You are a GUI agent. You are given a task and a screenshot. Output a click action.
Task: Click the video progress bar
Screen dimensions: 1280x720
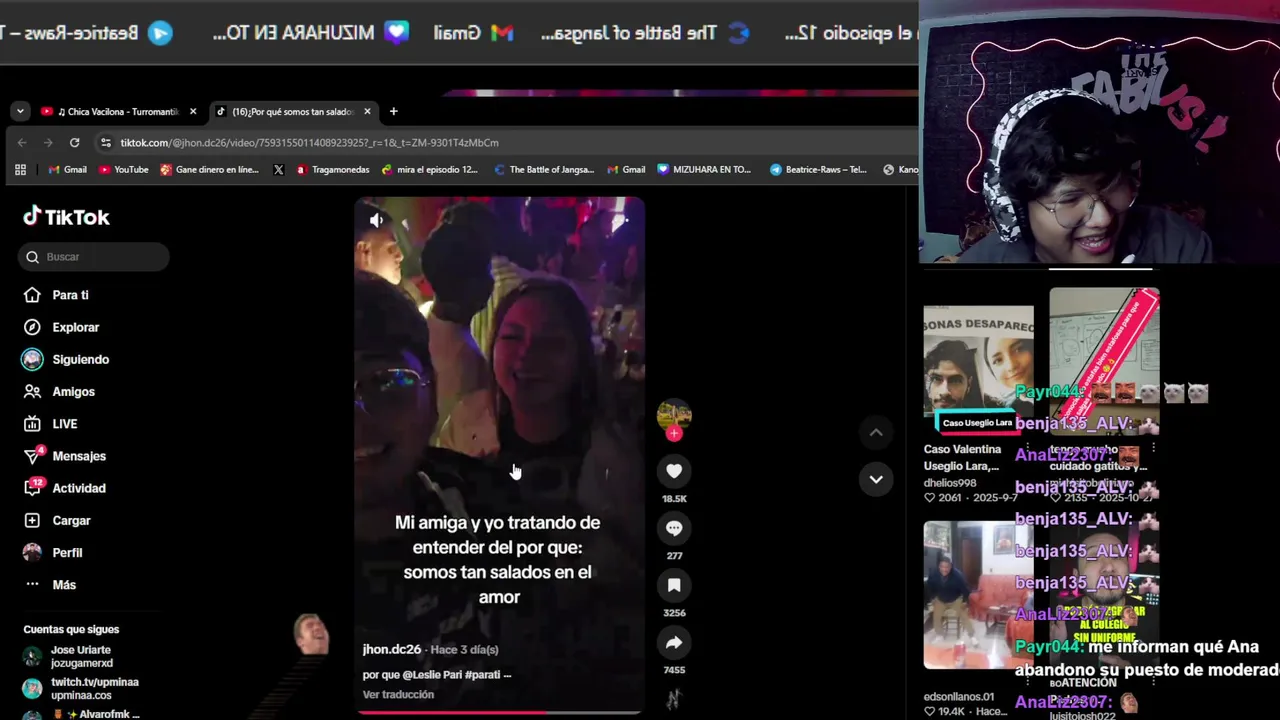[x=499, y=712]
